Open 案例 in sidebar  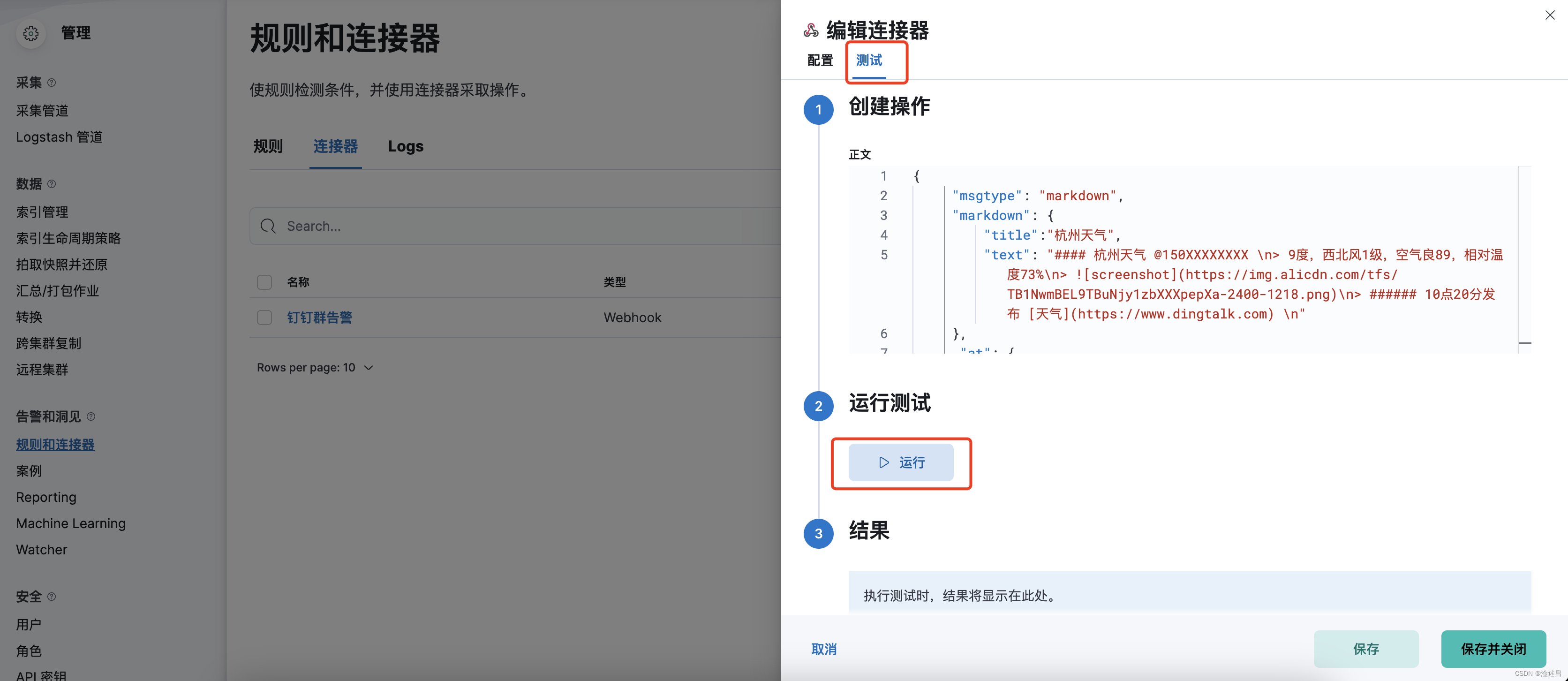pyautogui.click(x=29, y=471)
